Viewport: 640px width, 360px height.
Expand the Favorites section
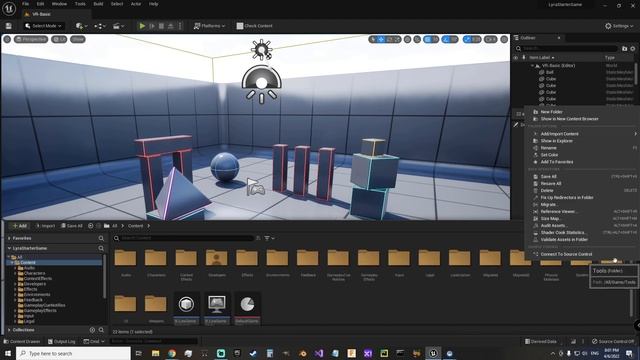pyautogui.click(x=9, y=238)
